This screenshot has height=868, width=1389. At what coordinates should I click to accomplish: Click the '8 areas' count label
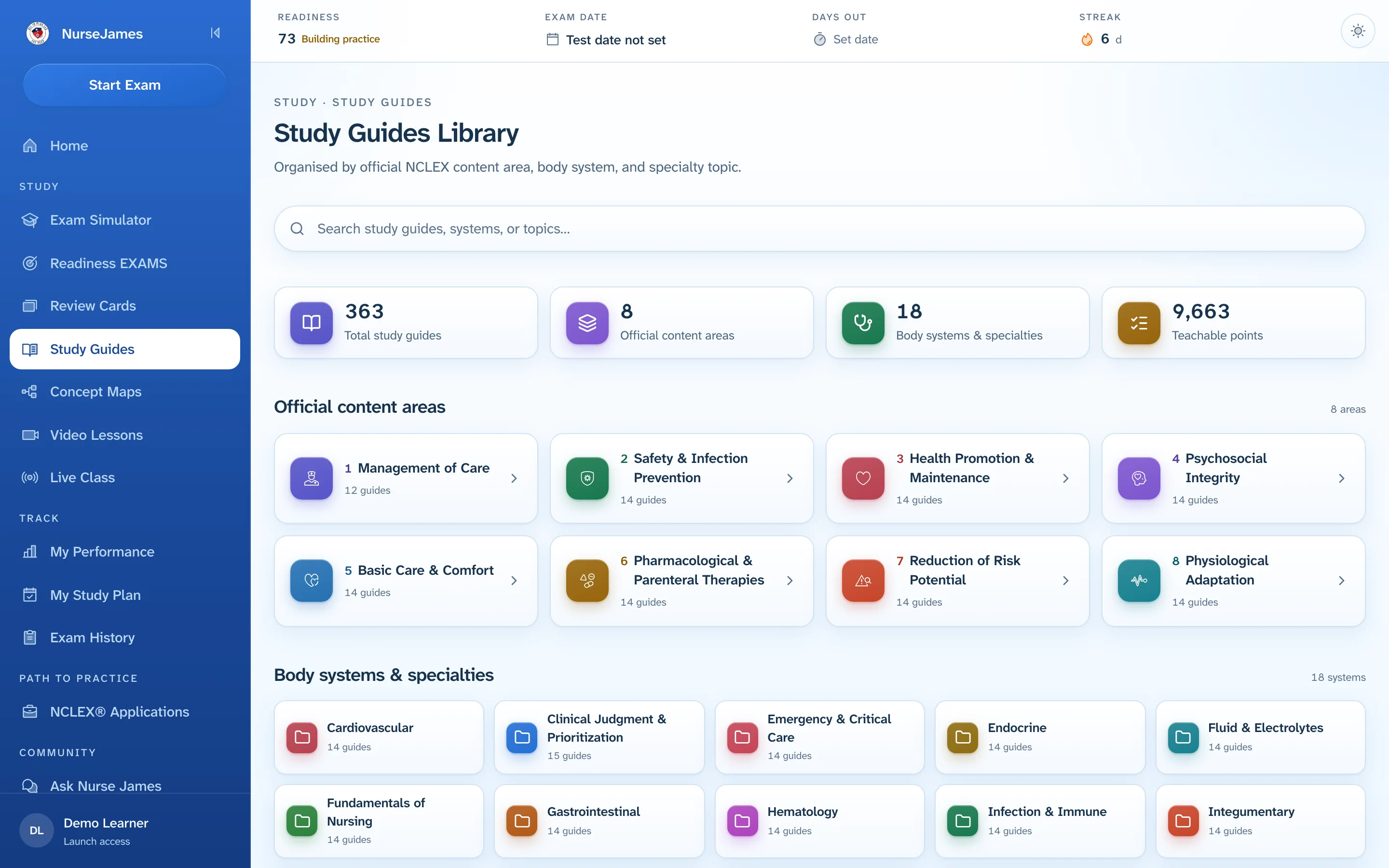point(1348,409)
